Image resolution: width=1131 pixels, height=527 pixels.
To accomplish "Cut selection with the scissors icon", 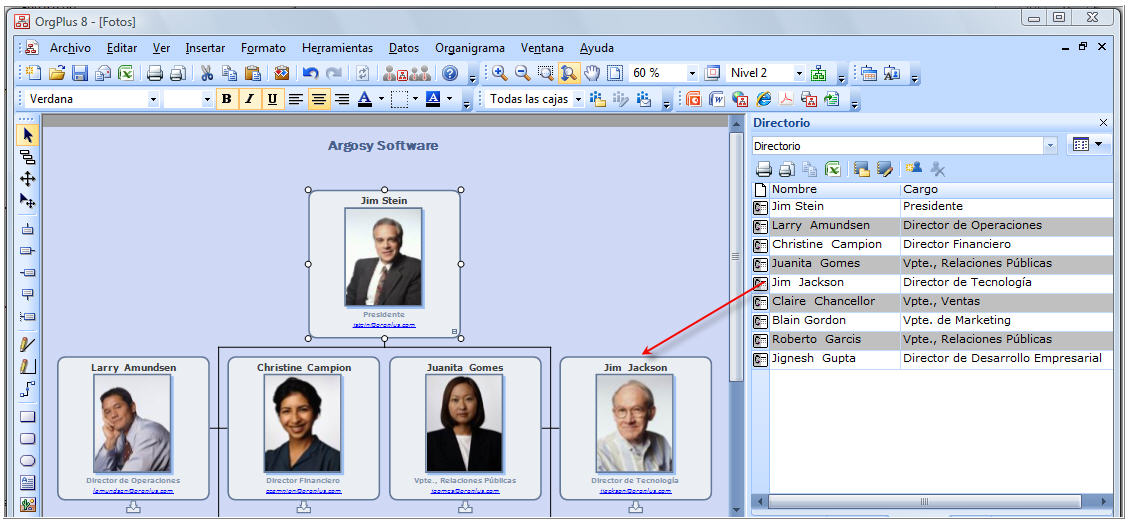I will (x=207, y=73).
